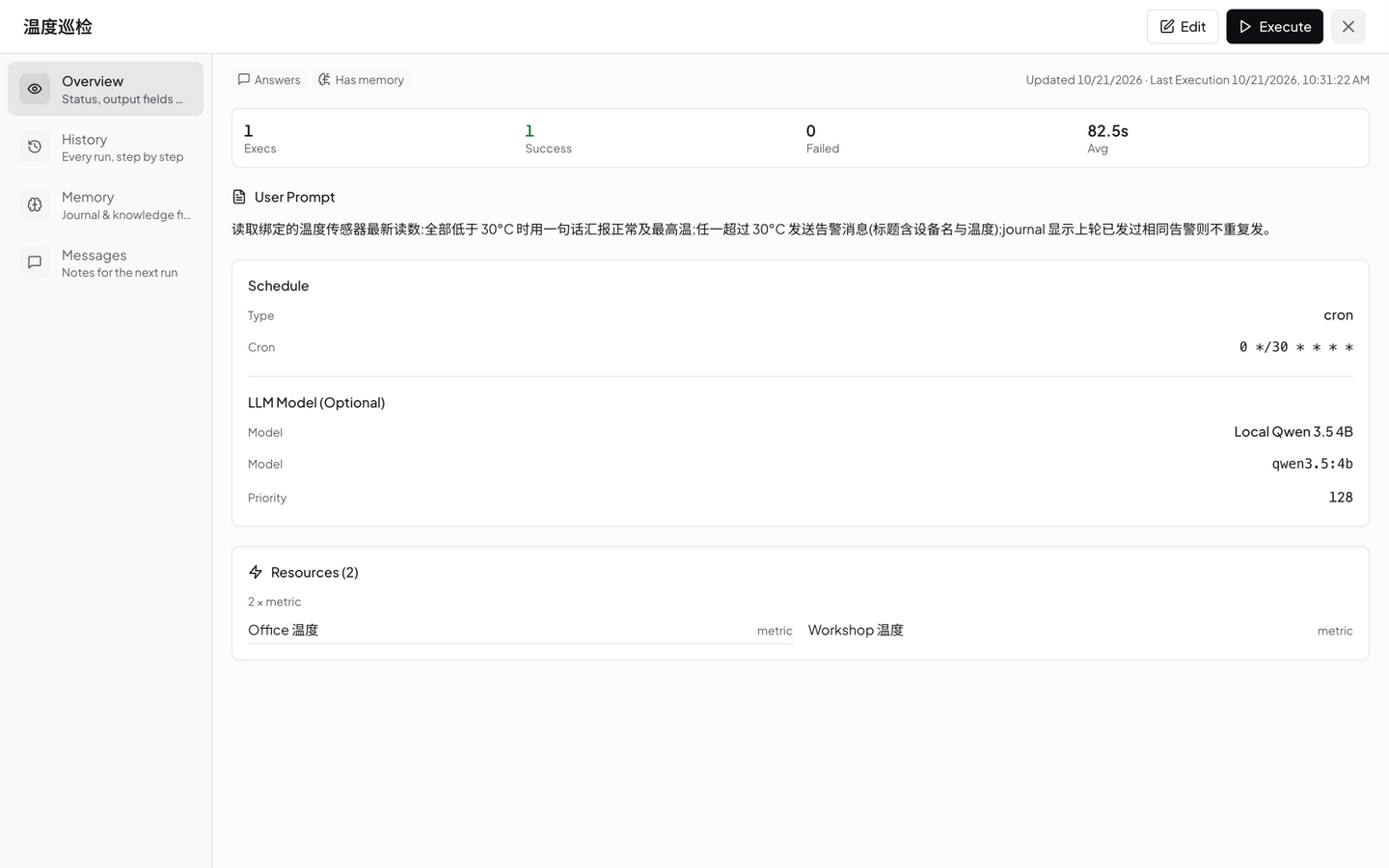Open the History tab label
This screenshot has width=1389, height=868.
point(84,139)
